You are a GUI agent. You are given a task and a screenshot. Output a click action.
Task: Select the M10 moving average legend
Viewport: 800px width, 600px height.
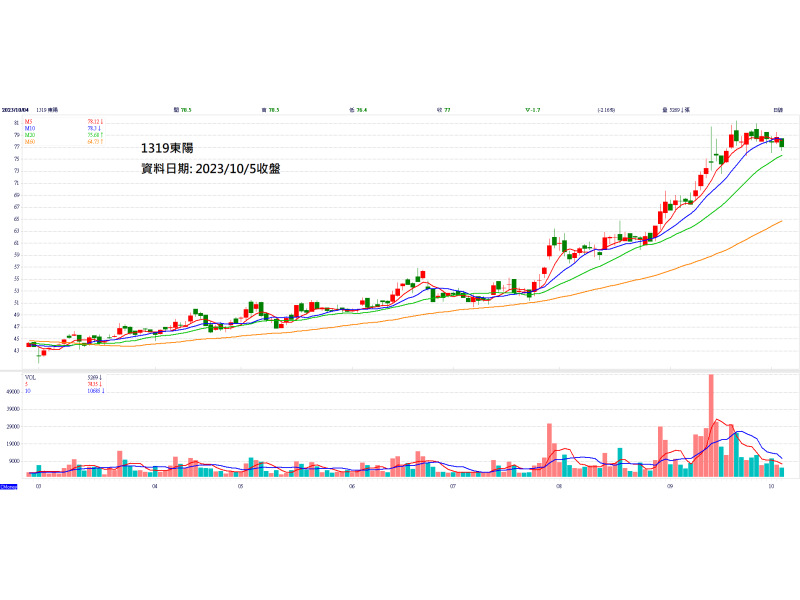[30, 128]
